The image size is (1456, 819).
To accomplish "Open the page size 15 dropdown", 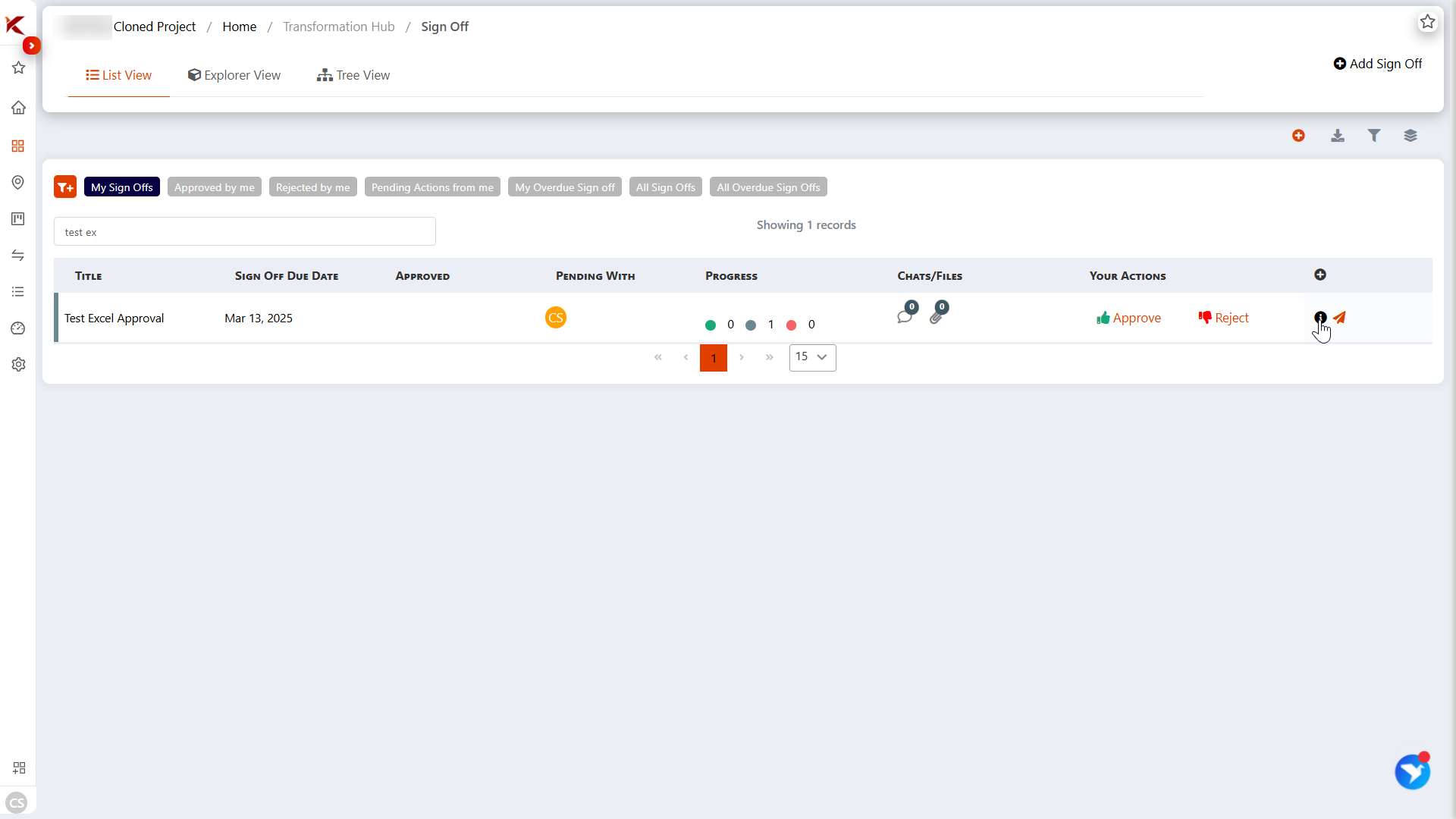I will (812, 357).
